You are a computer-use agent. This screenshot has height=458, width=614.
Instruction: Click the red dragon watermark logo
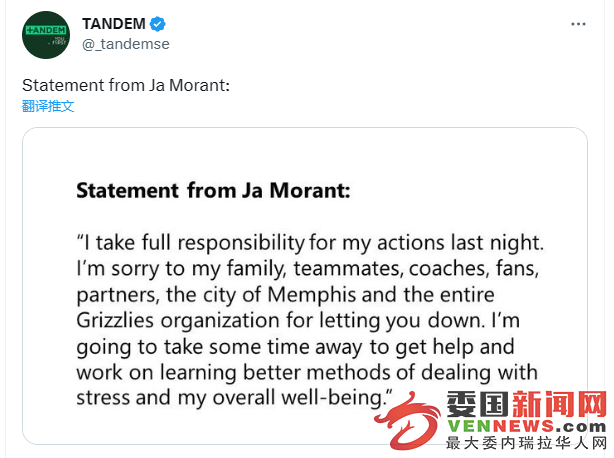[407, 421]
